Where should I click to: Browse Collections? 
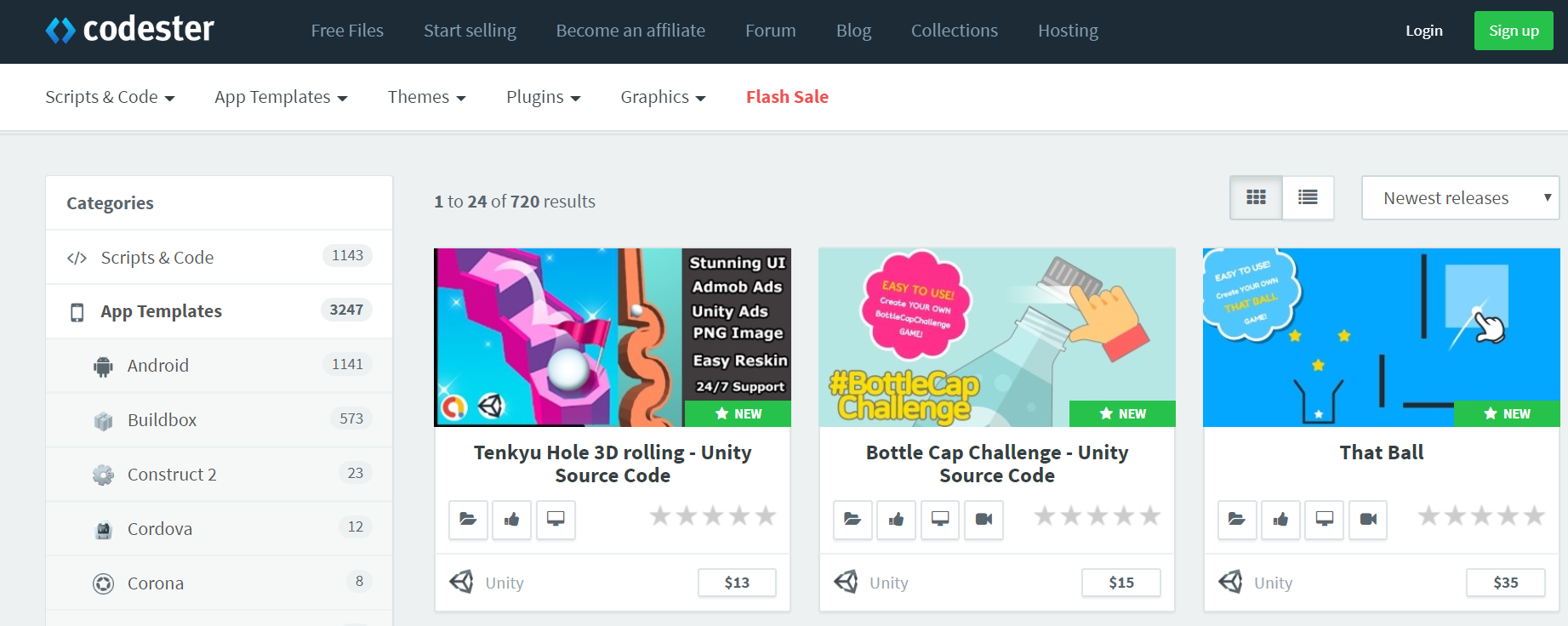click(x=955, y=31)
